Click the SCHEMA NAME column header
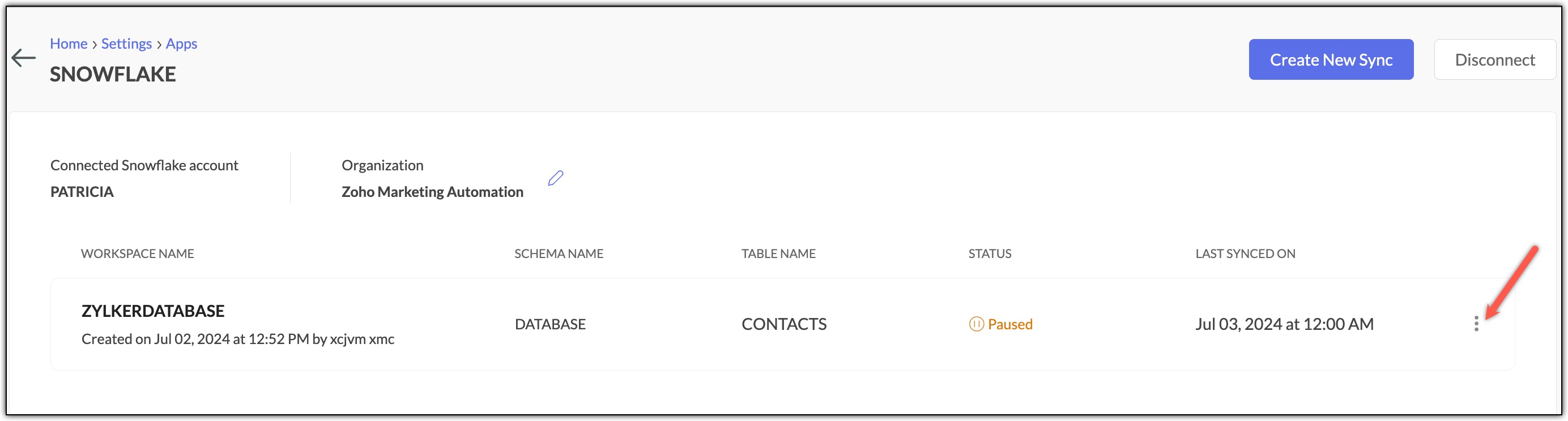This screenshot has width=1568, height=421. (559, 254)
